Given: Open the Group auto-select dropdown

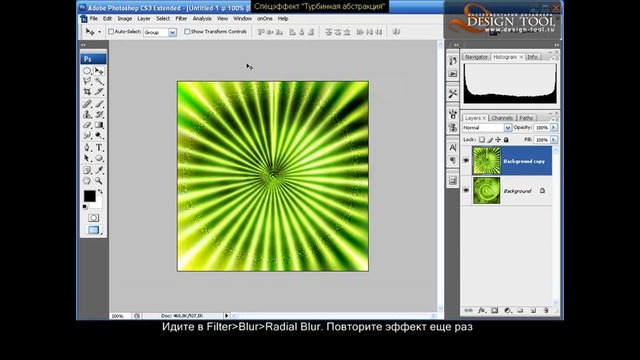Looking at the screenshot, I should click(173, 32).
